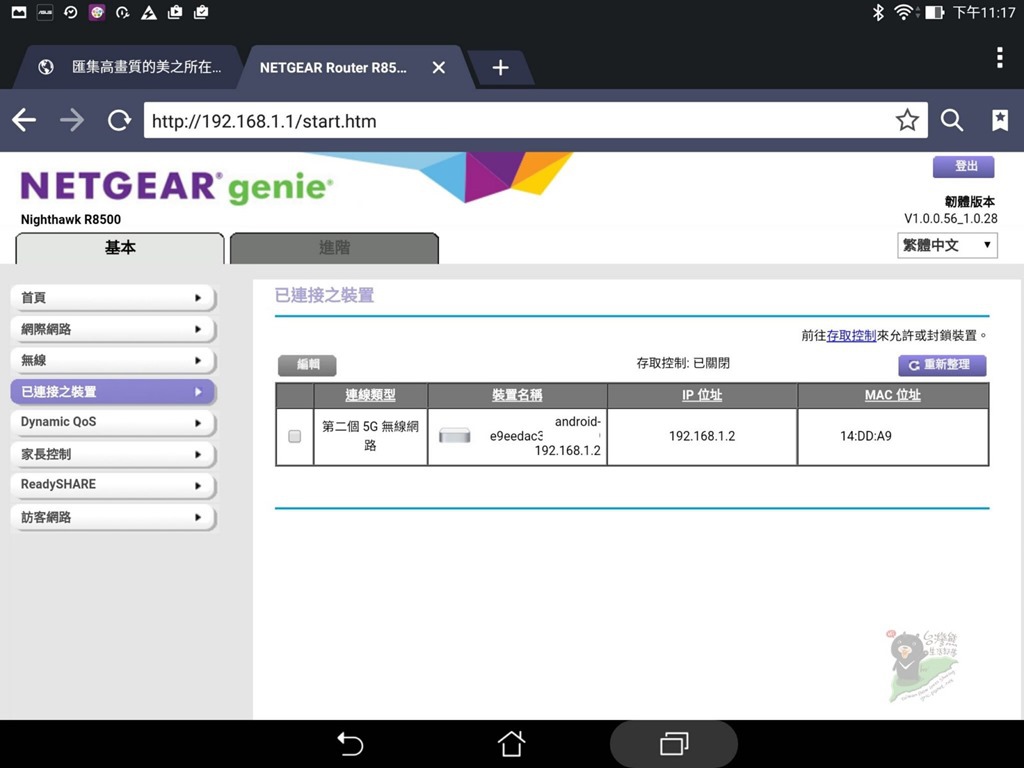The width and height of the screenshot is (1024, 768).
Task: Click the firmware version V1.0.0.56_1.0.28 text
Action: [x=950, y=219]
